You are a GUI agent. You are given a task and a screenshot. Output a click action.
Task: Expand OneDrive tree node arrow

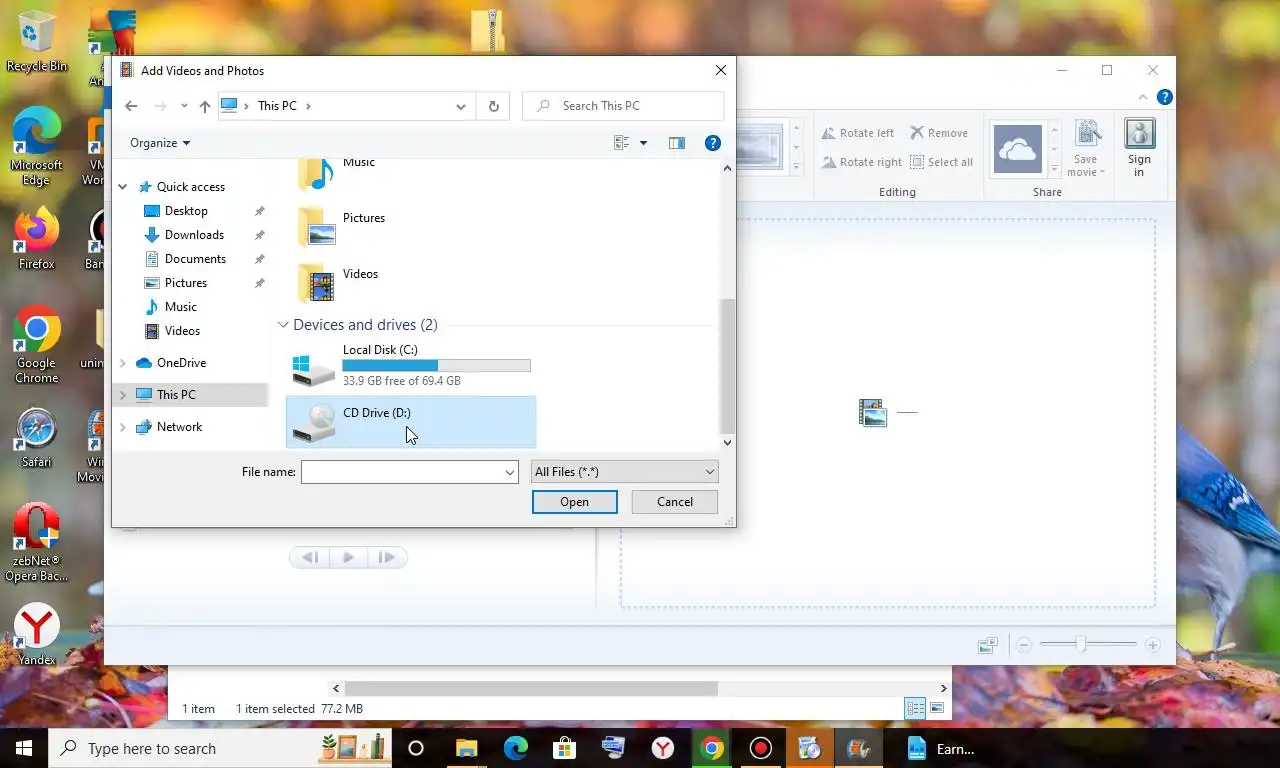[123, 363]
